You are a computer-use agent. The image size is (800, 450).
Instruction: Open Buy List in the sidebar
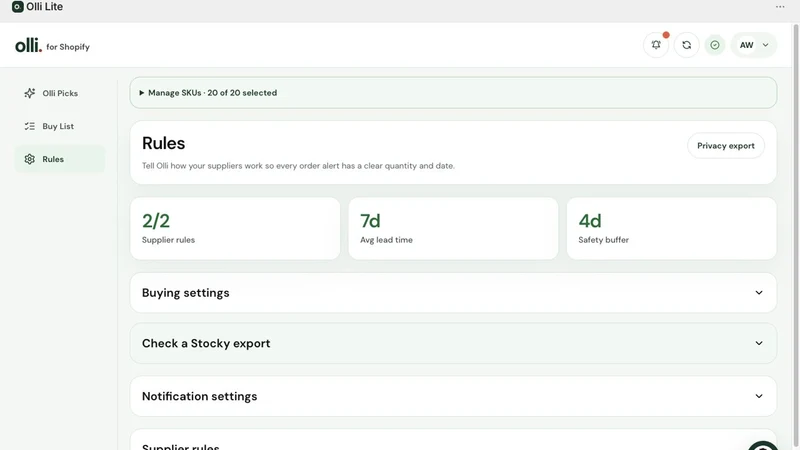60,126
